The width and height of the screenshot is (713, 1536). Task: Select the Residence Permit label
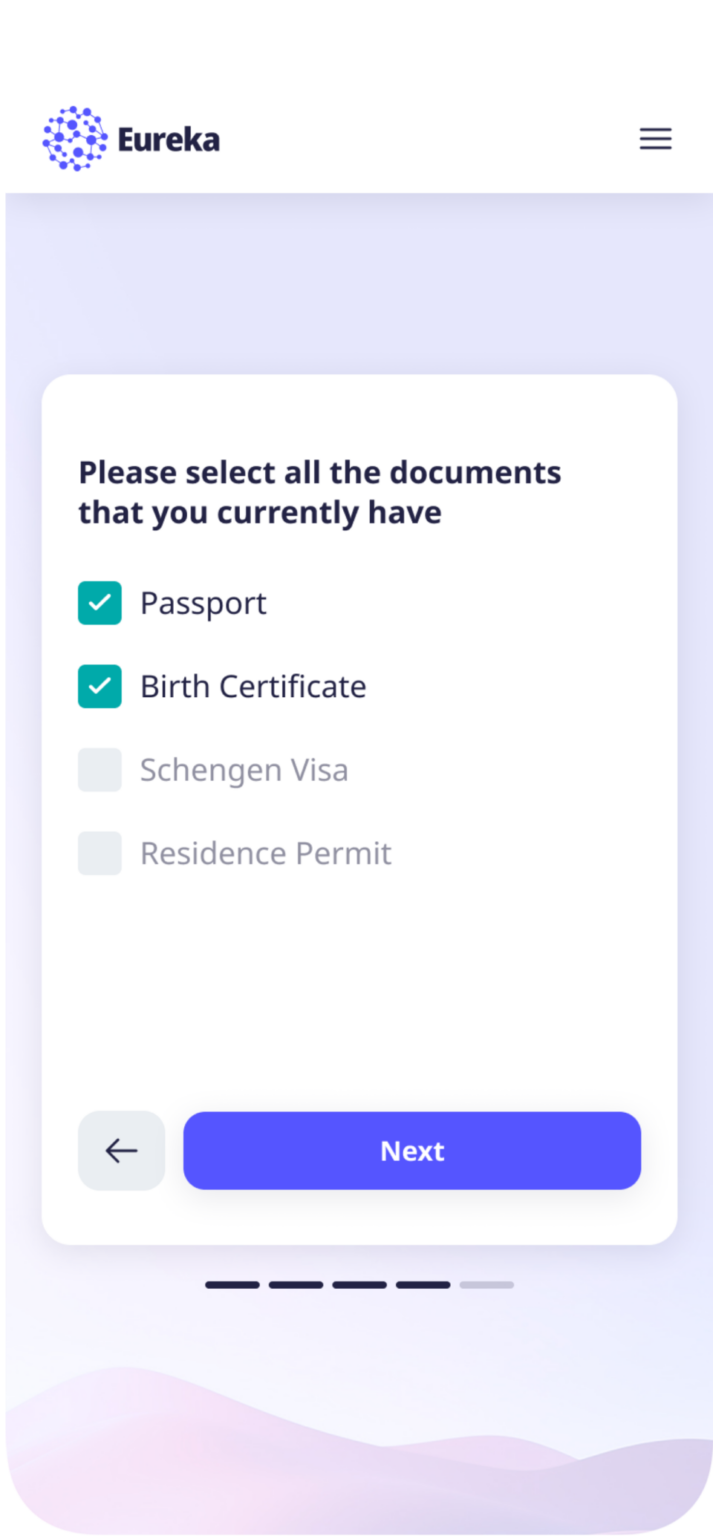pos(265,852)
